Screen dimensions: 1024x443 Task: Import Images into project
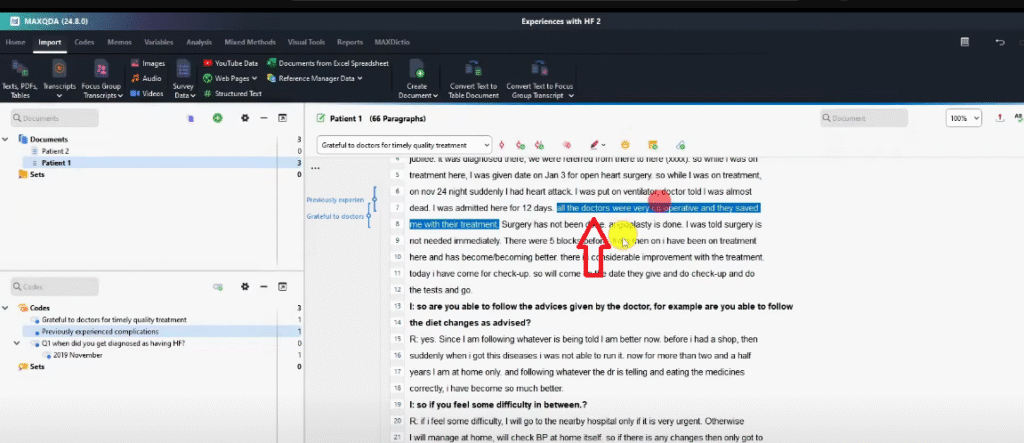[148, 63]
